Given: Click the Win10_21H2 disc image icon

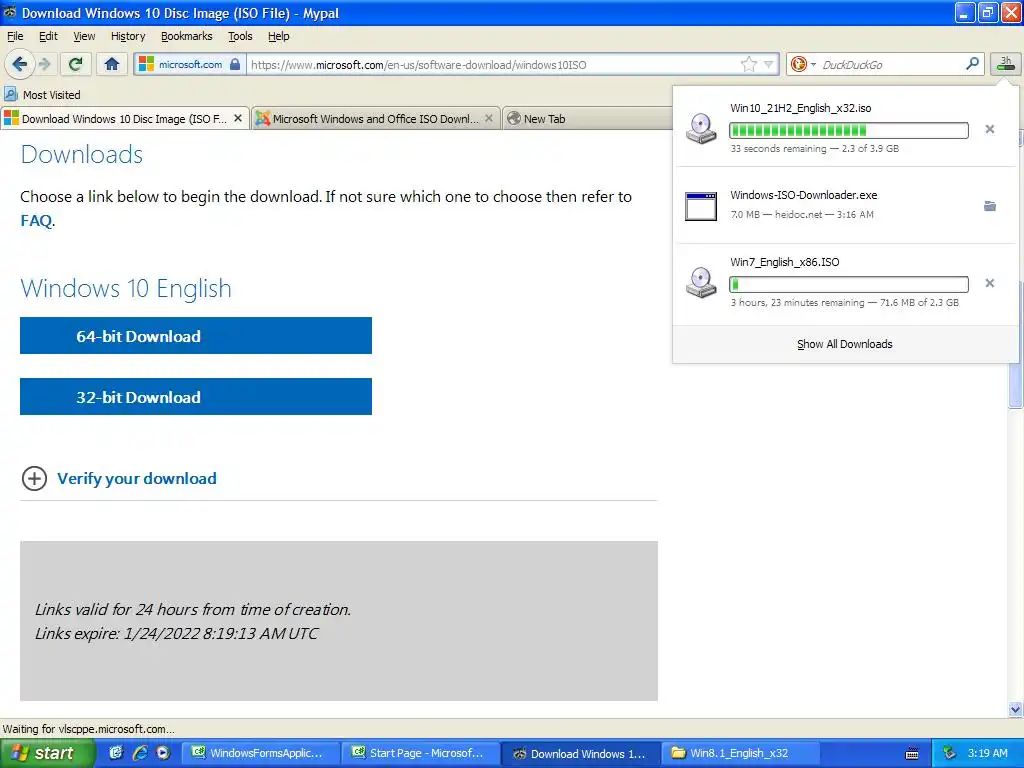Looking at the screenshot, I should (x=701, y=129).
